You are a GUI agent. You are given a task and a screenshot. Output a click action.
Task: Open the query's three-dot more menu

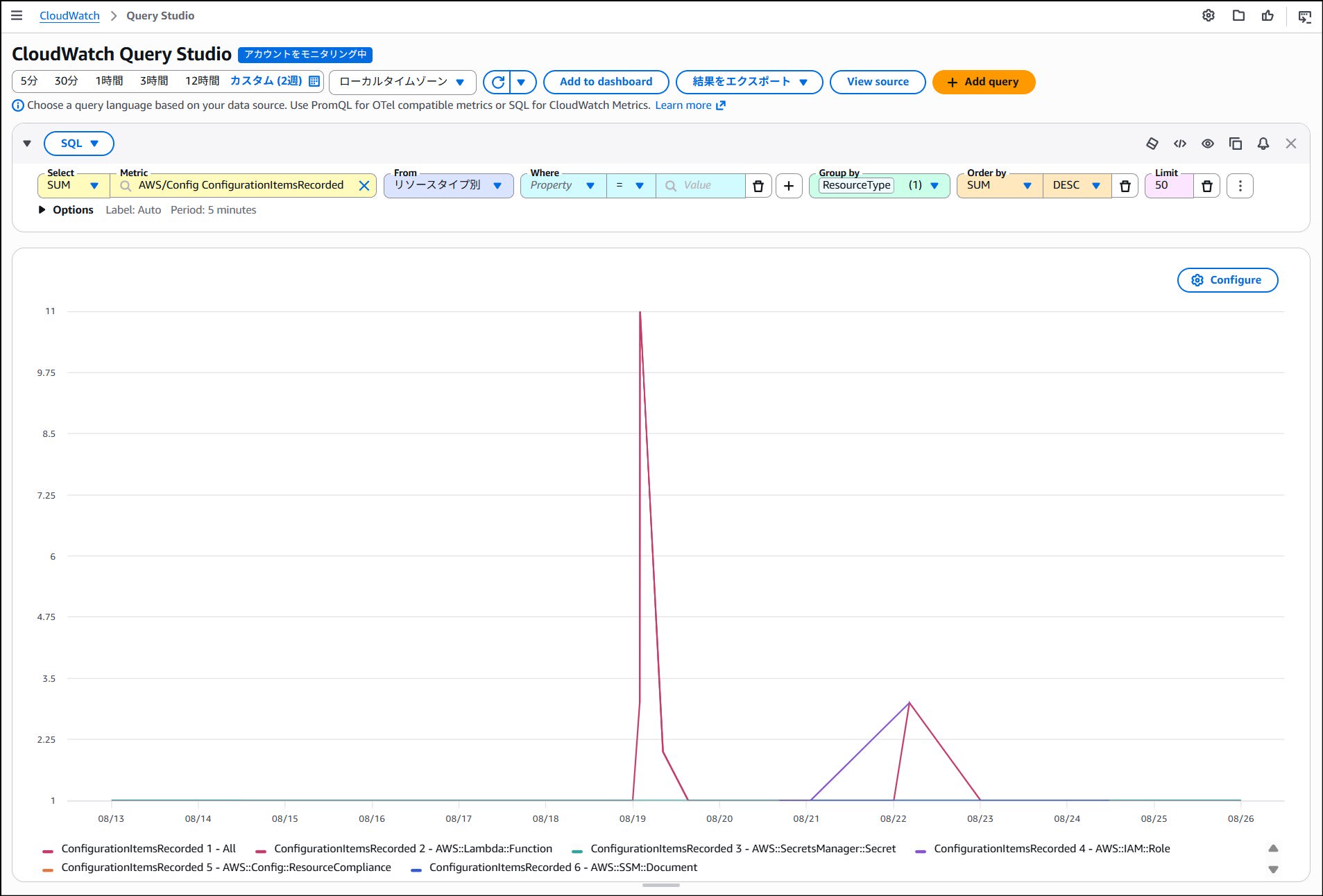1240,186
